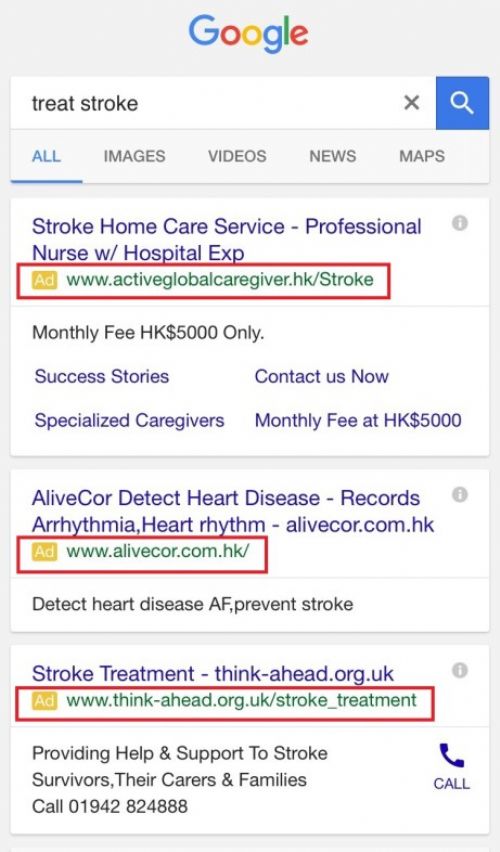Screen dimensions: 500x852
Task: Switch to the MAPS tab
Action: click(422, 156)
